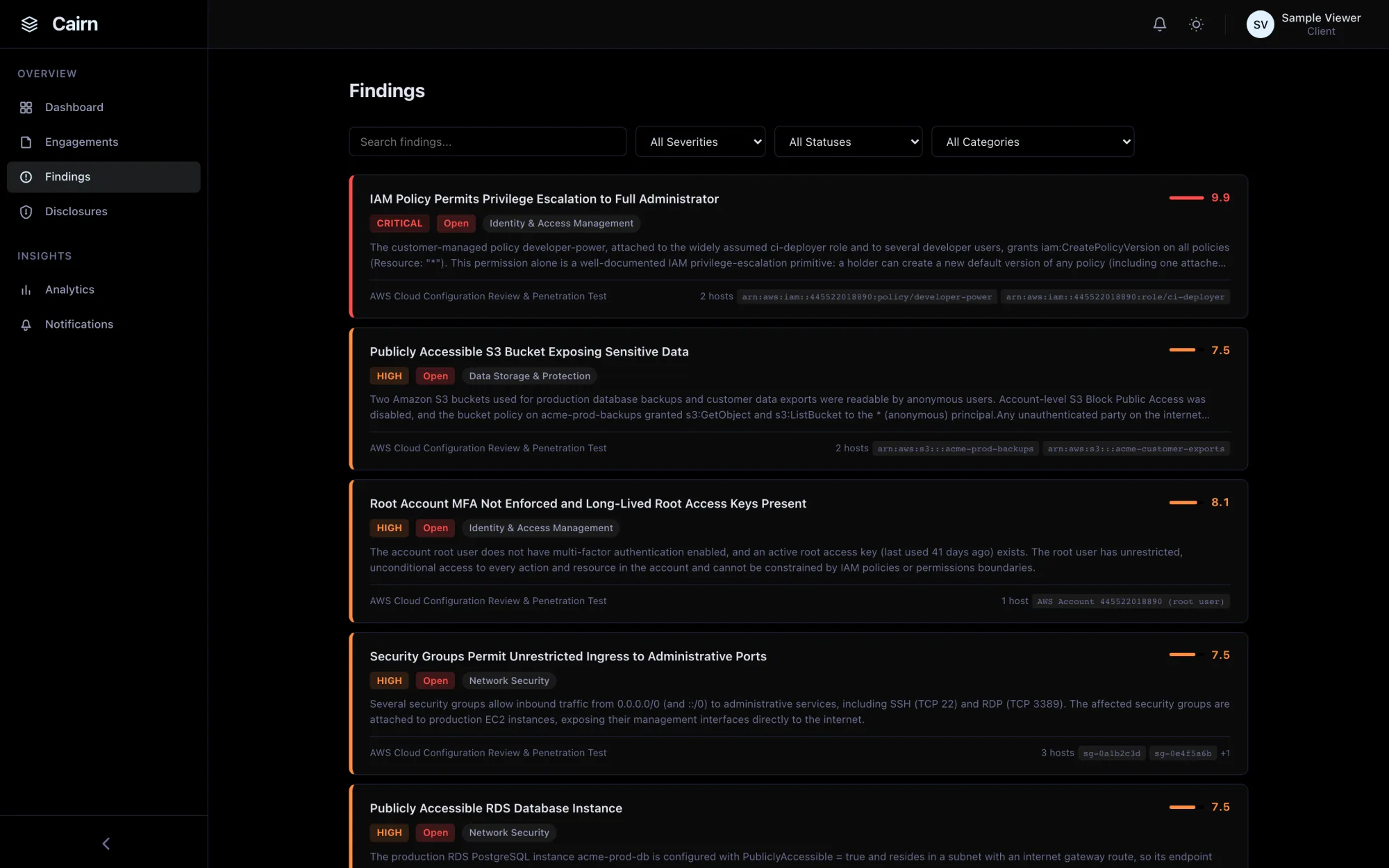Click the Findings alert circle icon
Image resolution: width=1389 pixels, height=868 pixels.
point(26,177)
